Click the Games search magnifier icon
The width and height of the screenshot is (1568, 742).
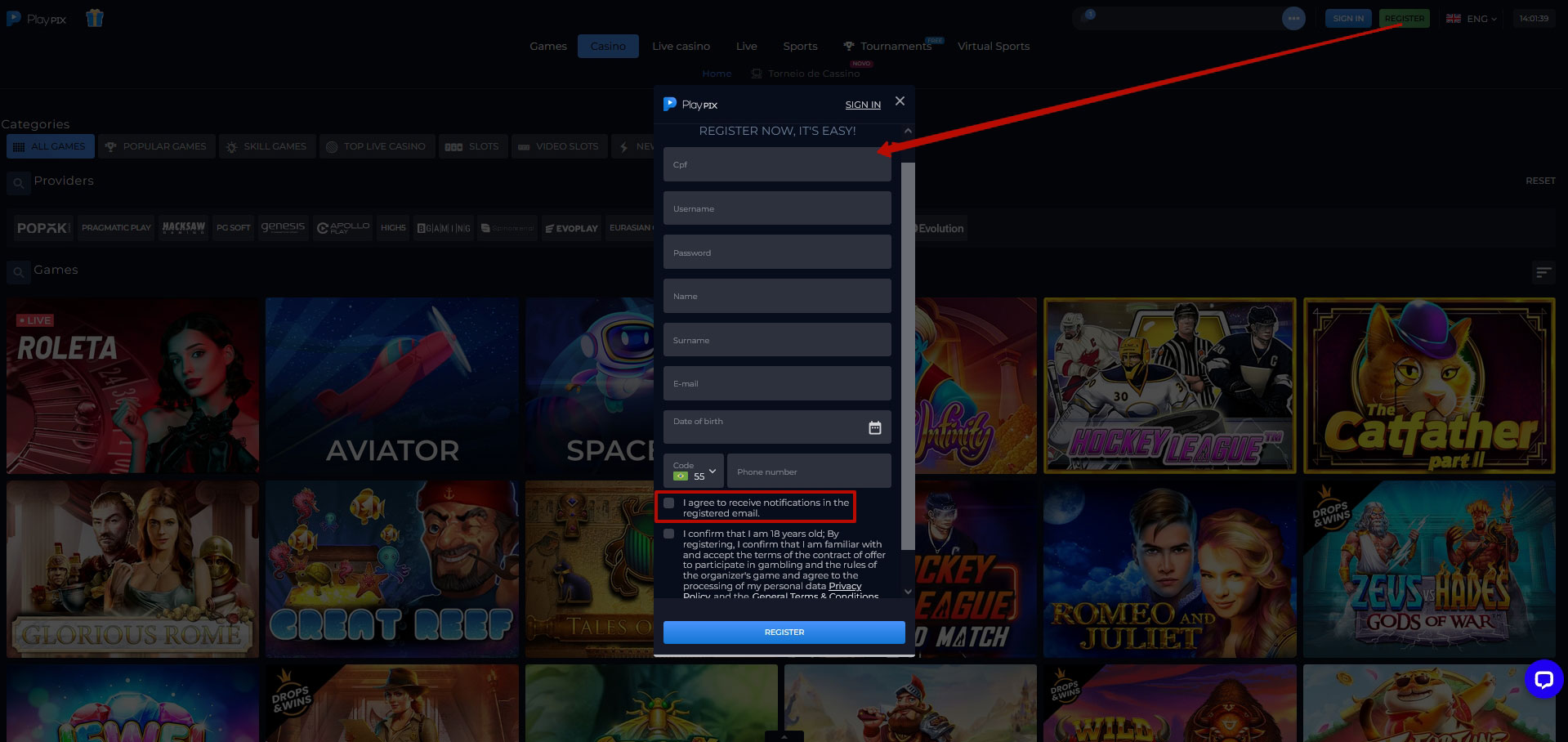tap(18, 272)
